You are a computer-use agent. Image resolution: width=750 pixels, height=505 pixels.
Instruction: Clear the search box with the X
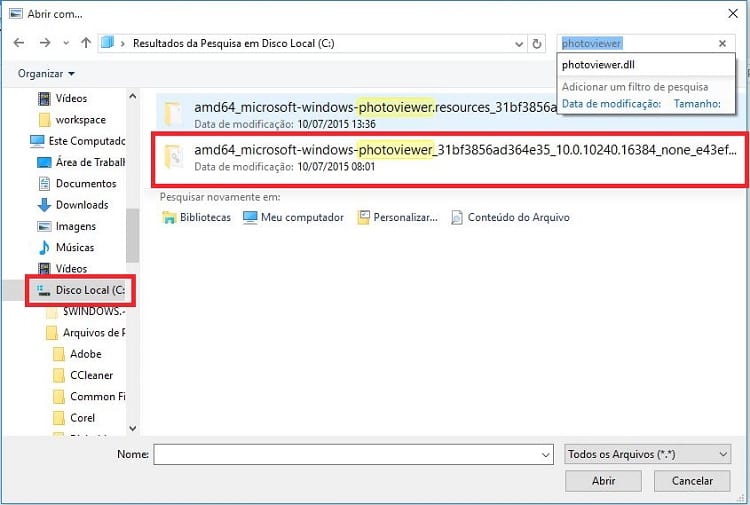pyautogui.click(x=722, y=44)
